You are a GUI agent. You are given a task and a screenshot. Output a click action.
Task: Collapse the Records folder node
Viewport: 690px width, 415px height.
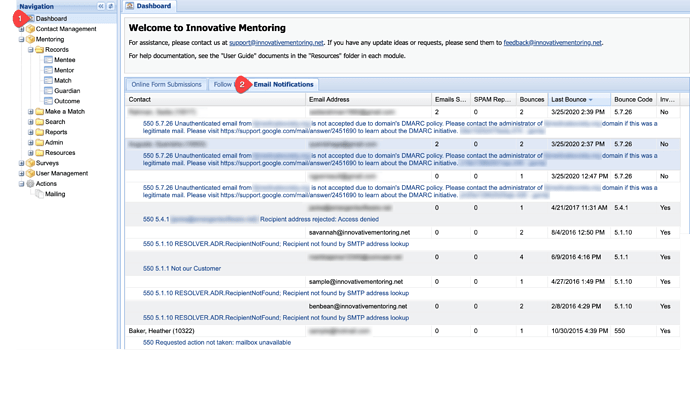click(31, 50)
